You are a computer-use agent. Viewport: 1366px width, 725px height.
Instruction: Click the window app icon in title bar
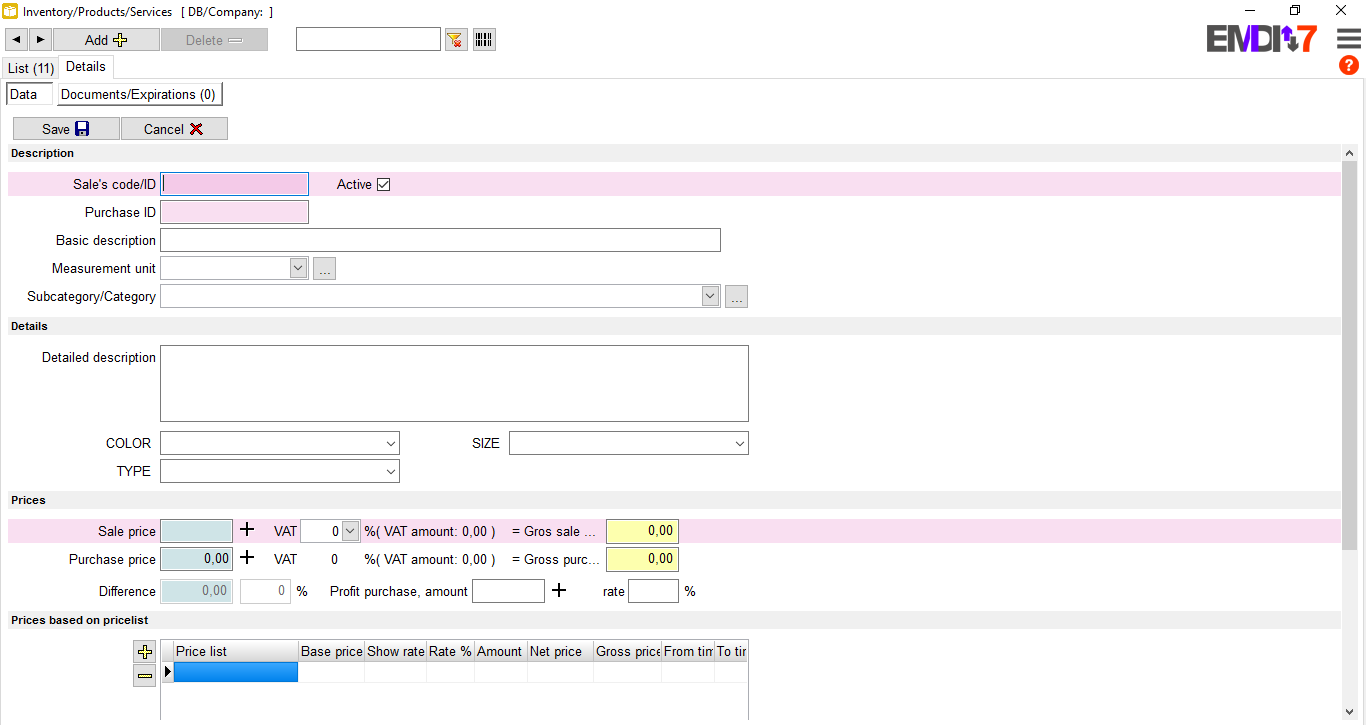[x=10, y=11]
